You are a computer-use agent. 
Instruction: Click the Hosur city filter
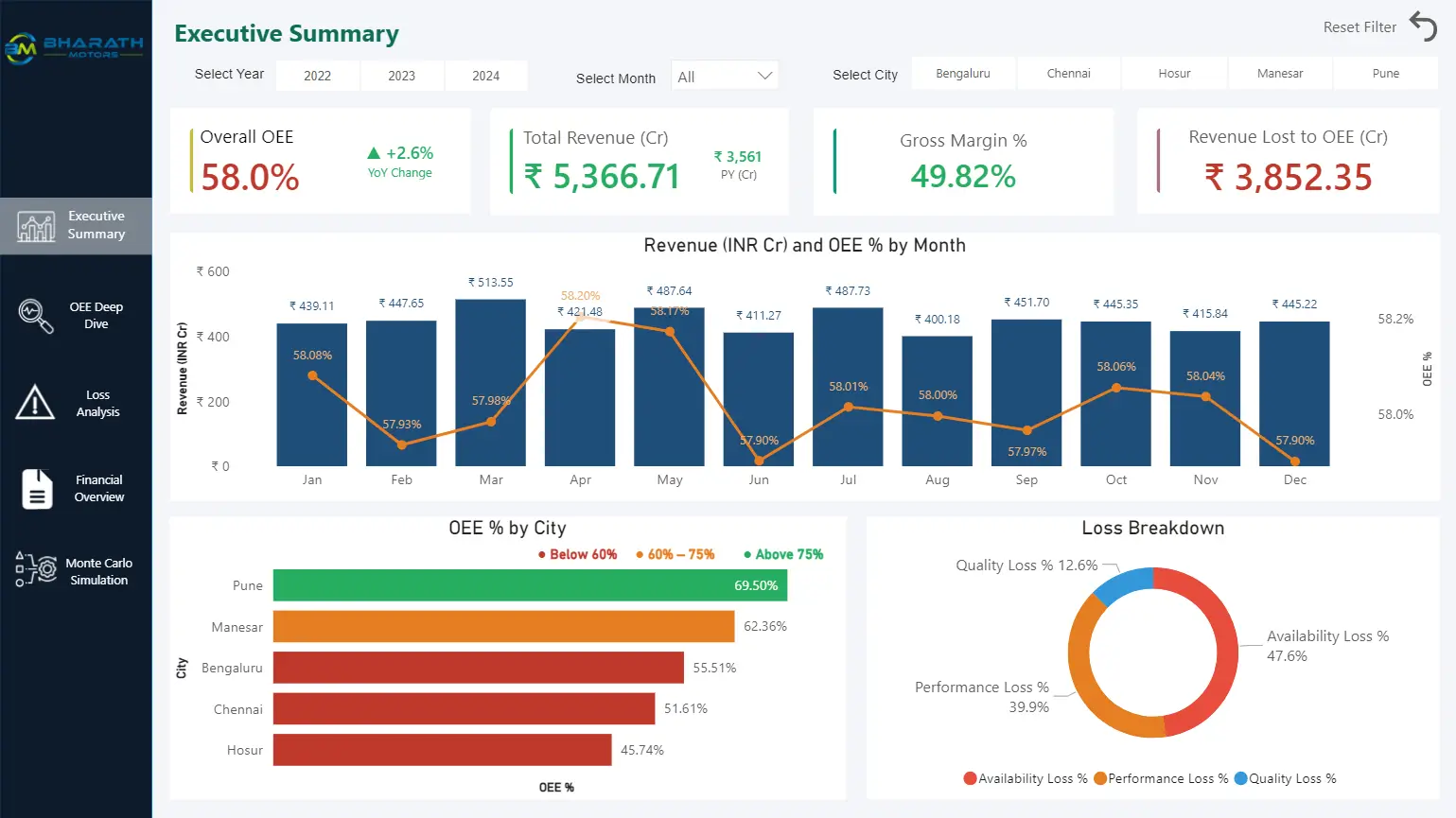click(1174, 73)
